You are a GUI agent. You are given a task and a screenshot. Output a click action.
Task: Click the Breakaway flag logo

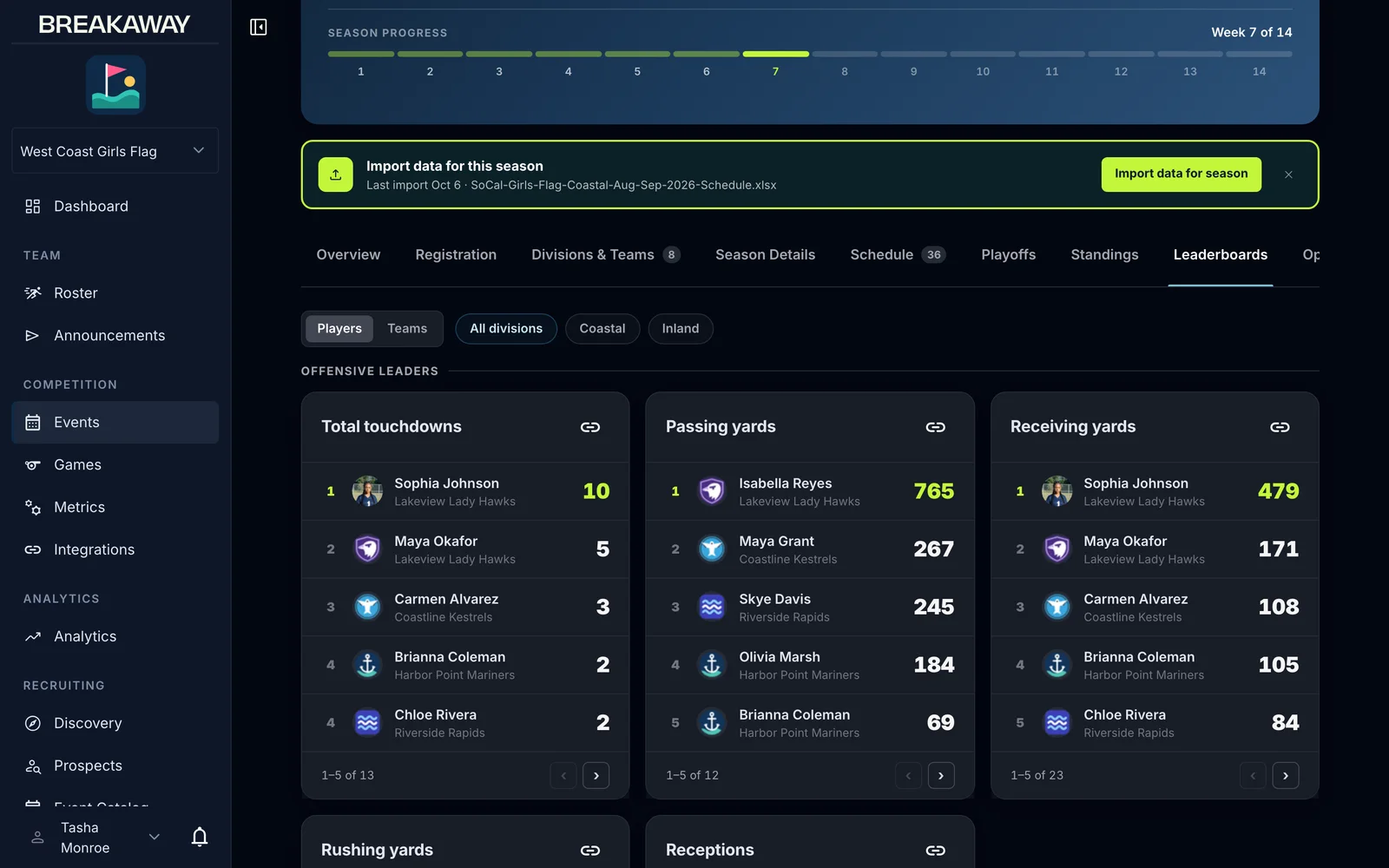click(115, 85)
